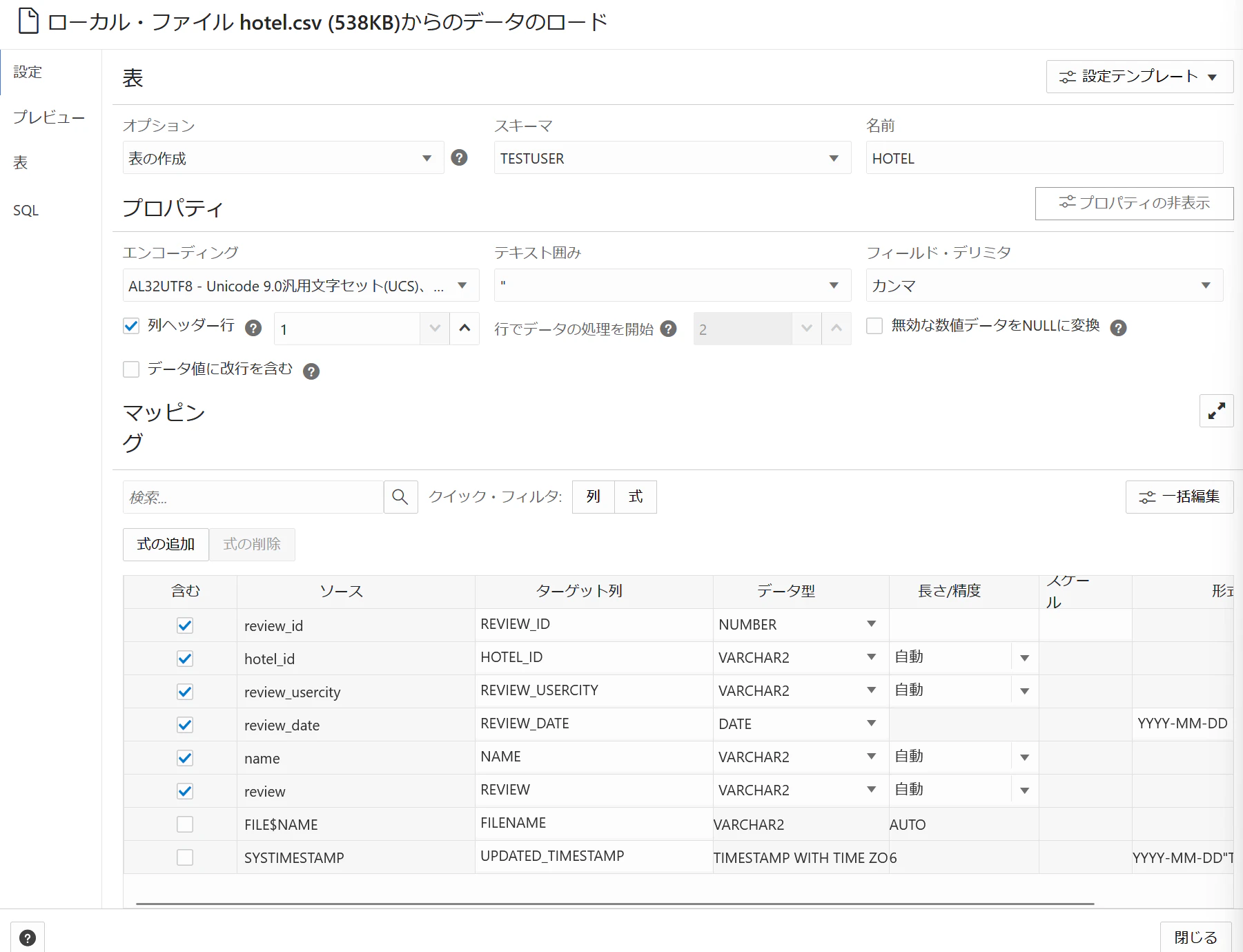Click the 名前 field containing HOTEL
This screenshot has width=1243, height=952.
pos(1044,158)
